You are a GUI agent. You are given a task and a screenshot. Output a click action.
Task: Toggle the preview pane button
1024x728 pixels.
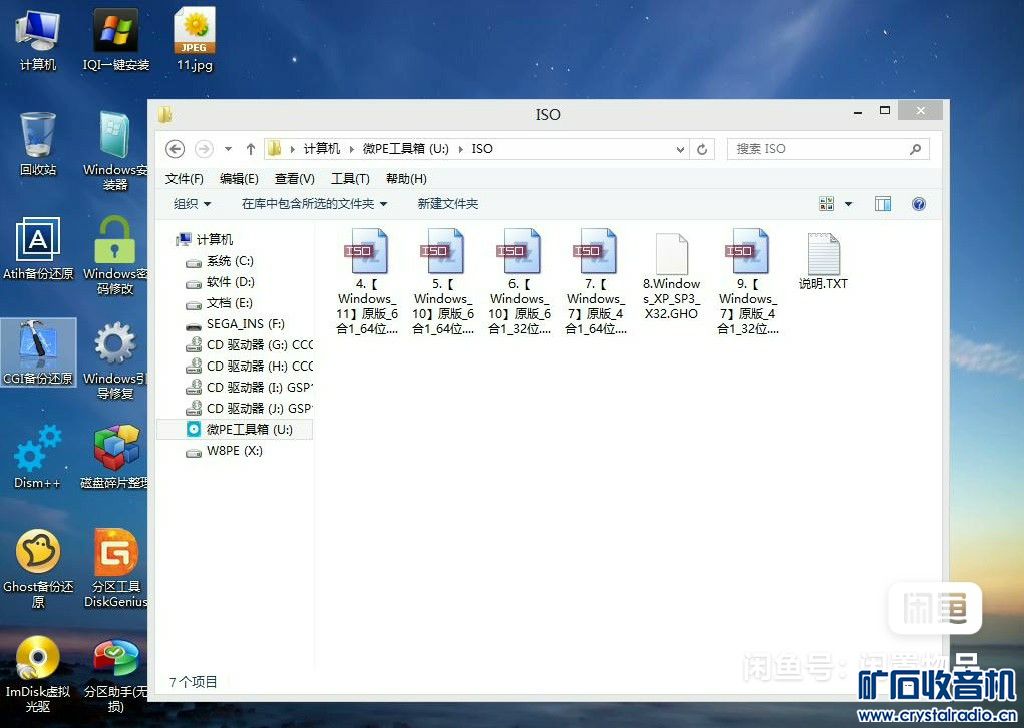click(883, 204)
